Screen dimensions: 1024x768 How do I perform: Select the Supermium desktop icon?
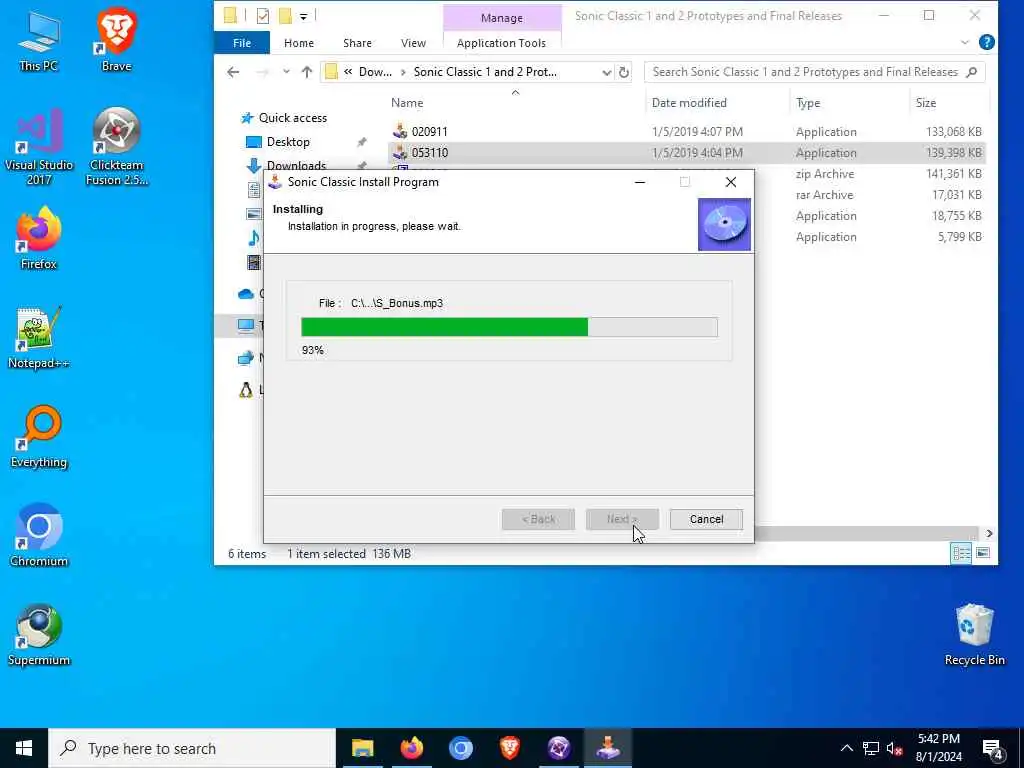click(x=39, y=635)
